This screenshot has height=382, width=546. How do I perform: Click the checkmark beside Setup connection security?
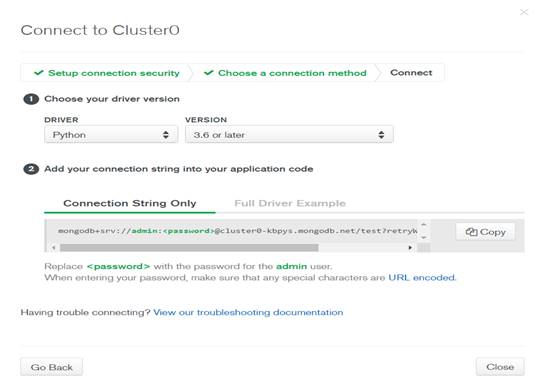click(39, 73)
